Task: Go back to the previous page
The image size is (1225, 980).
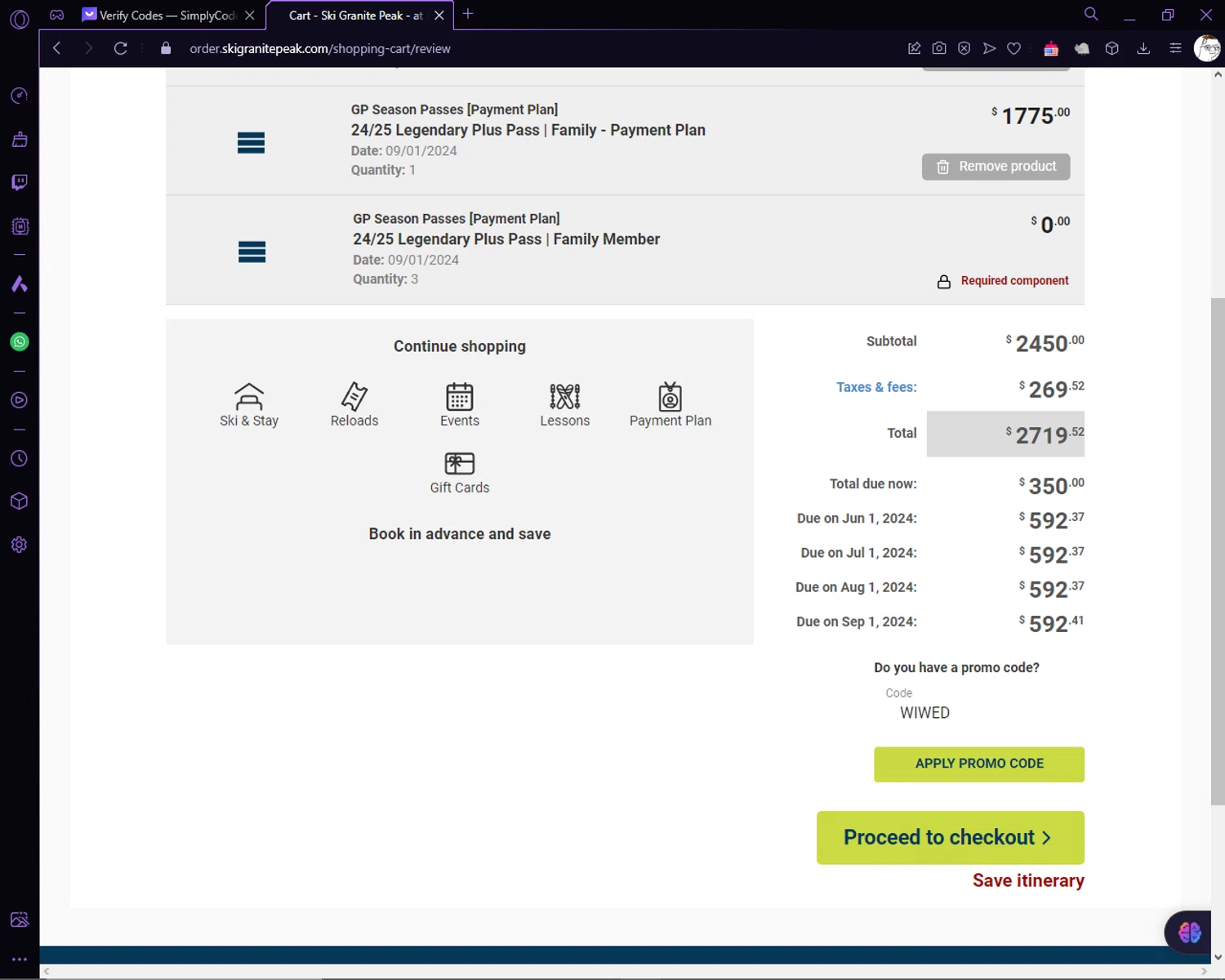Action: pos(57,48)
